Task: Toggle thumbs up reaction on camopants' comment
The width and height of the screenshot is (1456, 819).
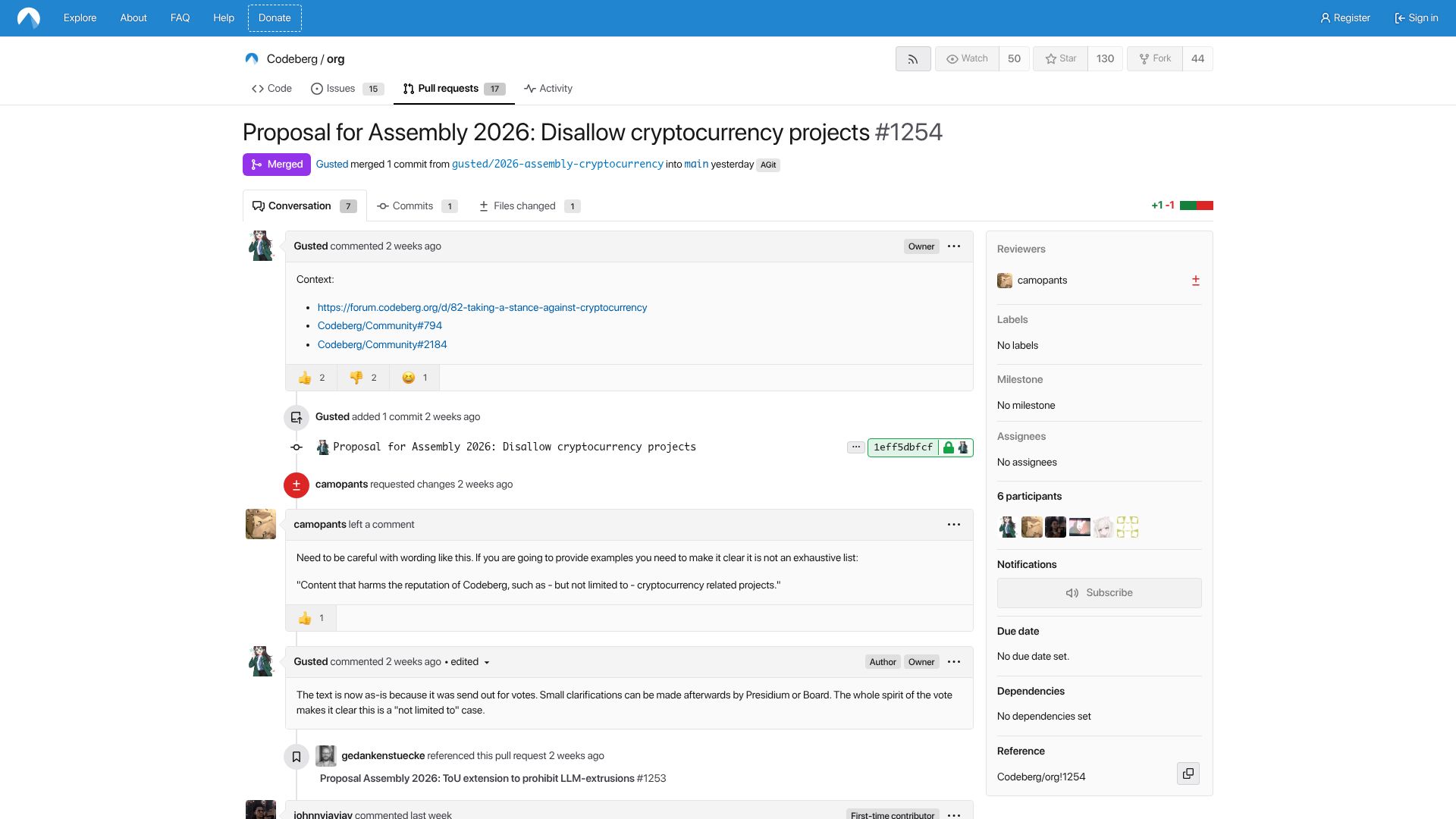Action: click(x=311, y=618)
